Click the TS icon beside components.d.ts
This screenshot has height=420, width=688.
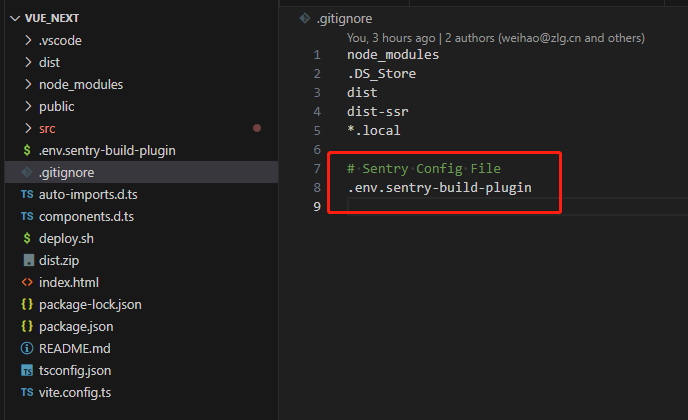27,216
